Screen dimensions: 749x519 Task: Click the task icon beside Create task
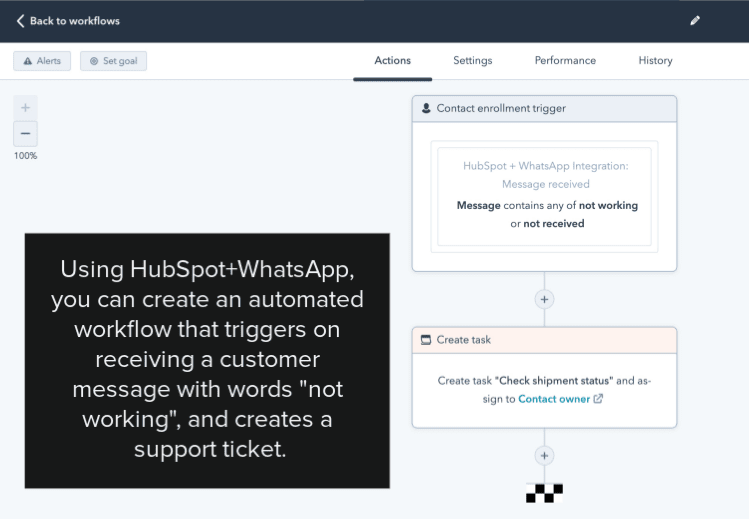click(426, 340)
